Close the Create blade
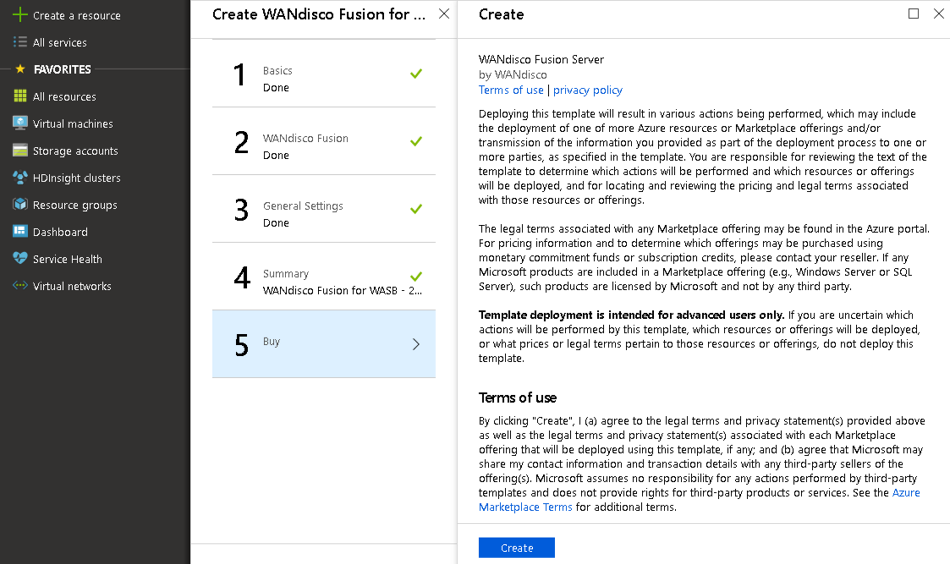 (x=938, y=14)
